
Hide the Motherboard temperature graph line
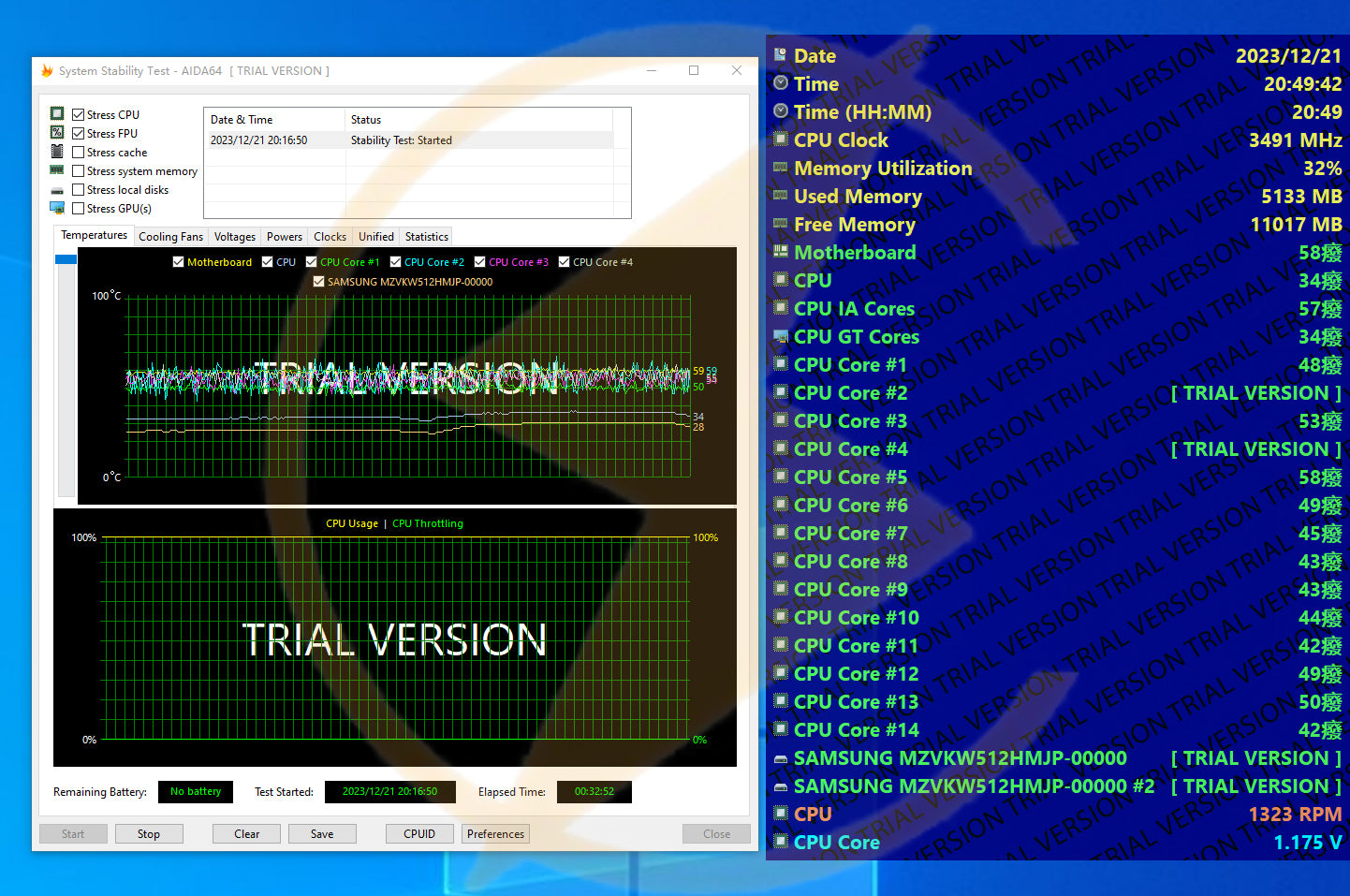coord(179,262)
